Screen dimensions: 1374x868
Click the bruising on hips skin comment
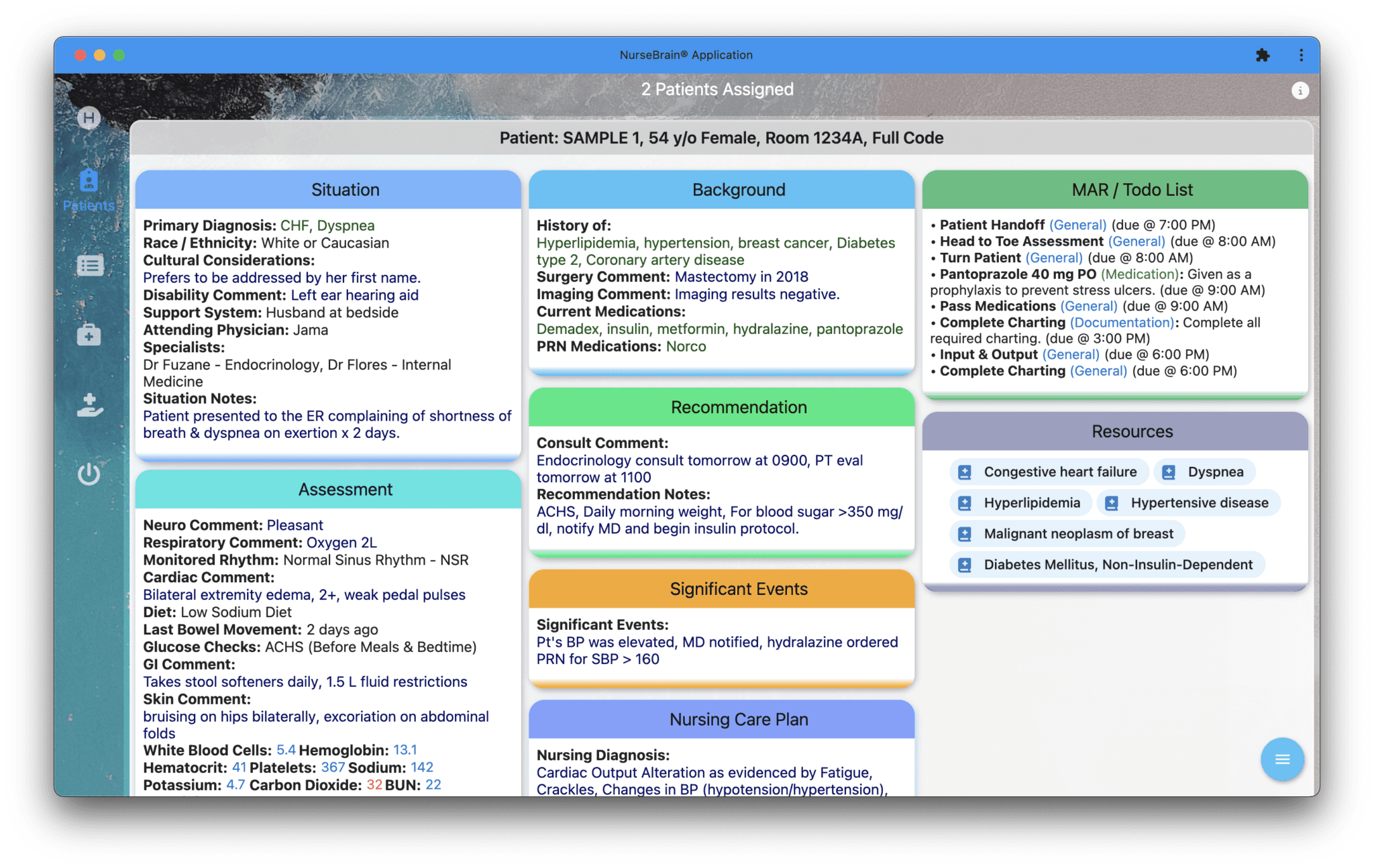coord(316,725)
